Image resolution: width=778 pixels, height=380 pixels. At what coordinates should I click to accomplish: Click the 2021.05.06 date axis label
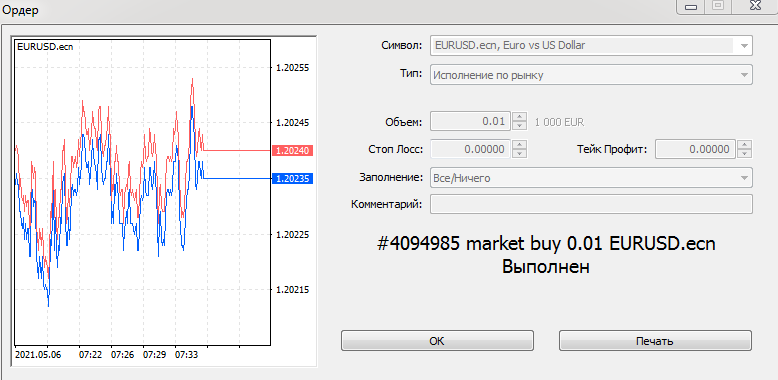pyautogui.click(x=38, y=355)
